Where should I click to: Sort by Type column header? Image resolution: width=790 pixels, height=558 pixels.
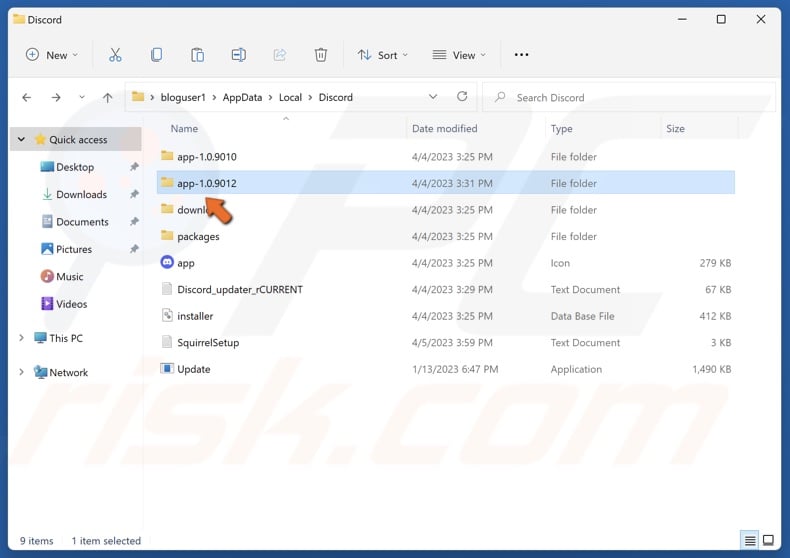561,128
